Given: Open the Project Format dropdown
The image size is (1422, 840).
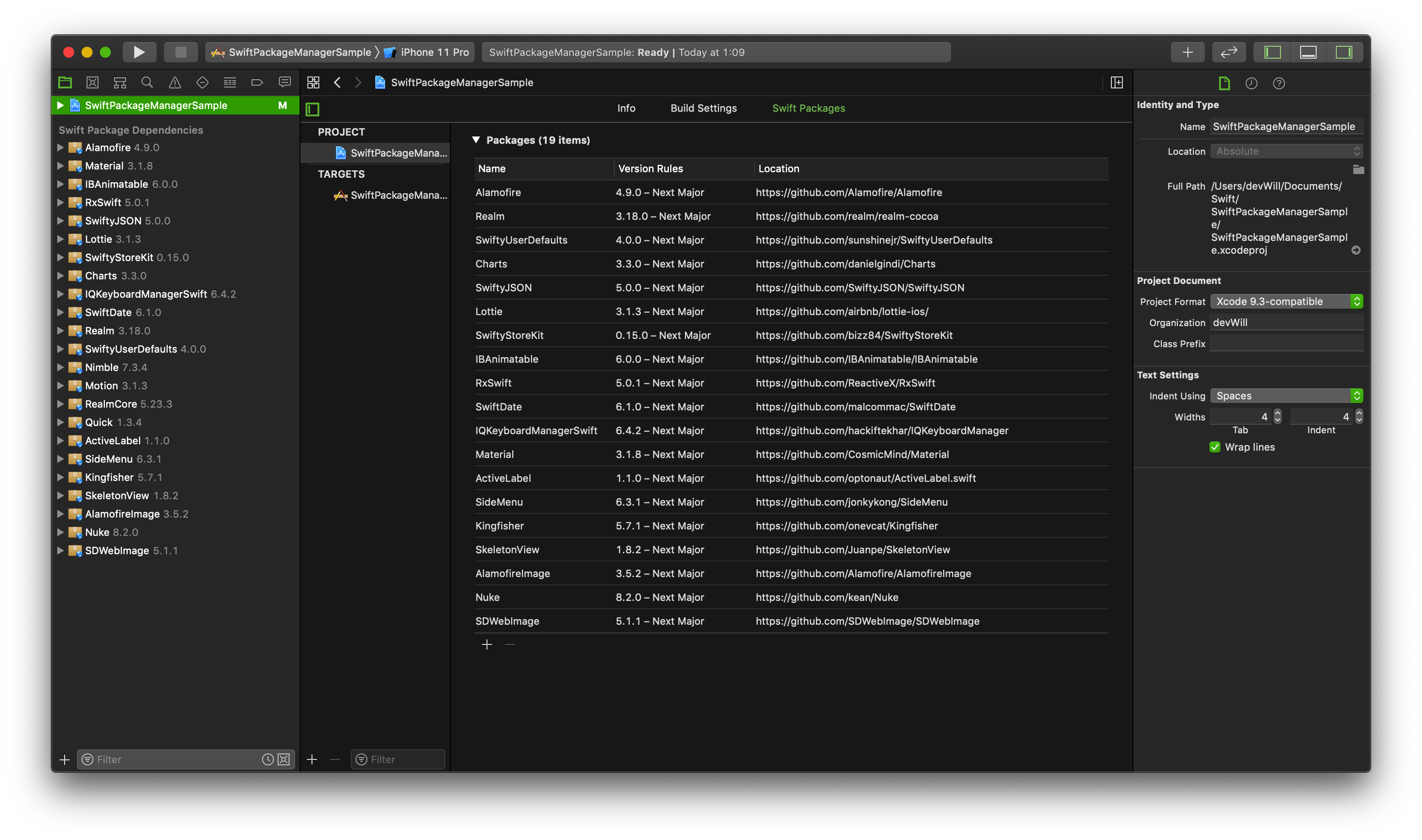Looking at the screenshot, I should point(1286,301).
